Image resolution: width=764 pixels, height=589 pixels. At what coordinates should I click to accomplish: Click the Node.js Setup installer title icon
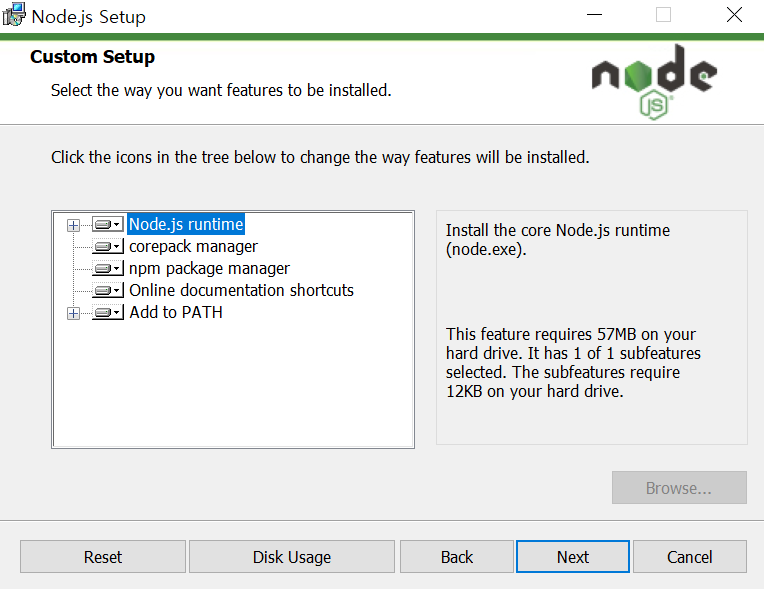coord(14,15)
